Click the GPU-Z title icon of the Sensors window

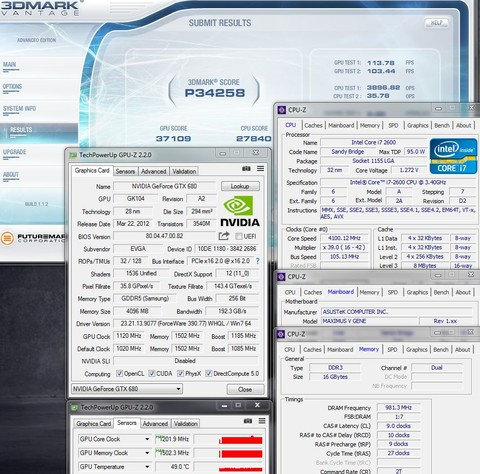click(74, 407)
